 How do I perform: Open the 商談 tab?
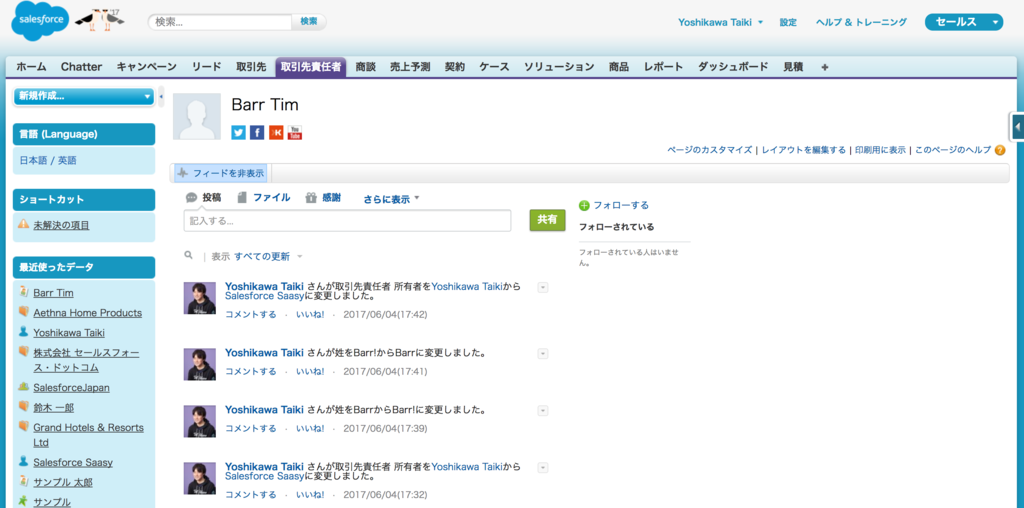point(366,67)
